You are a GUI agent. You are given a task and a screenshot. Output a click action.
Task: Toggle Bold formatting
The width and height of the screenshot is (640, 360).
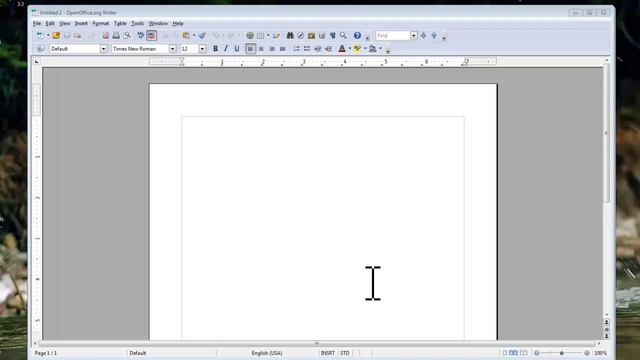(x=216, y=49)
